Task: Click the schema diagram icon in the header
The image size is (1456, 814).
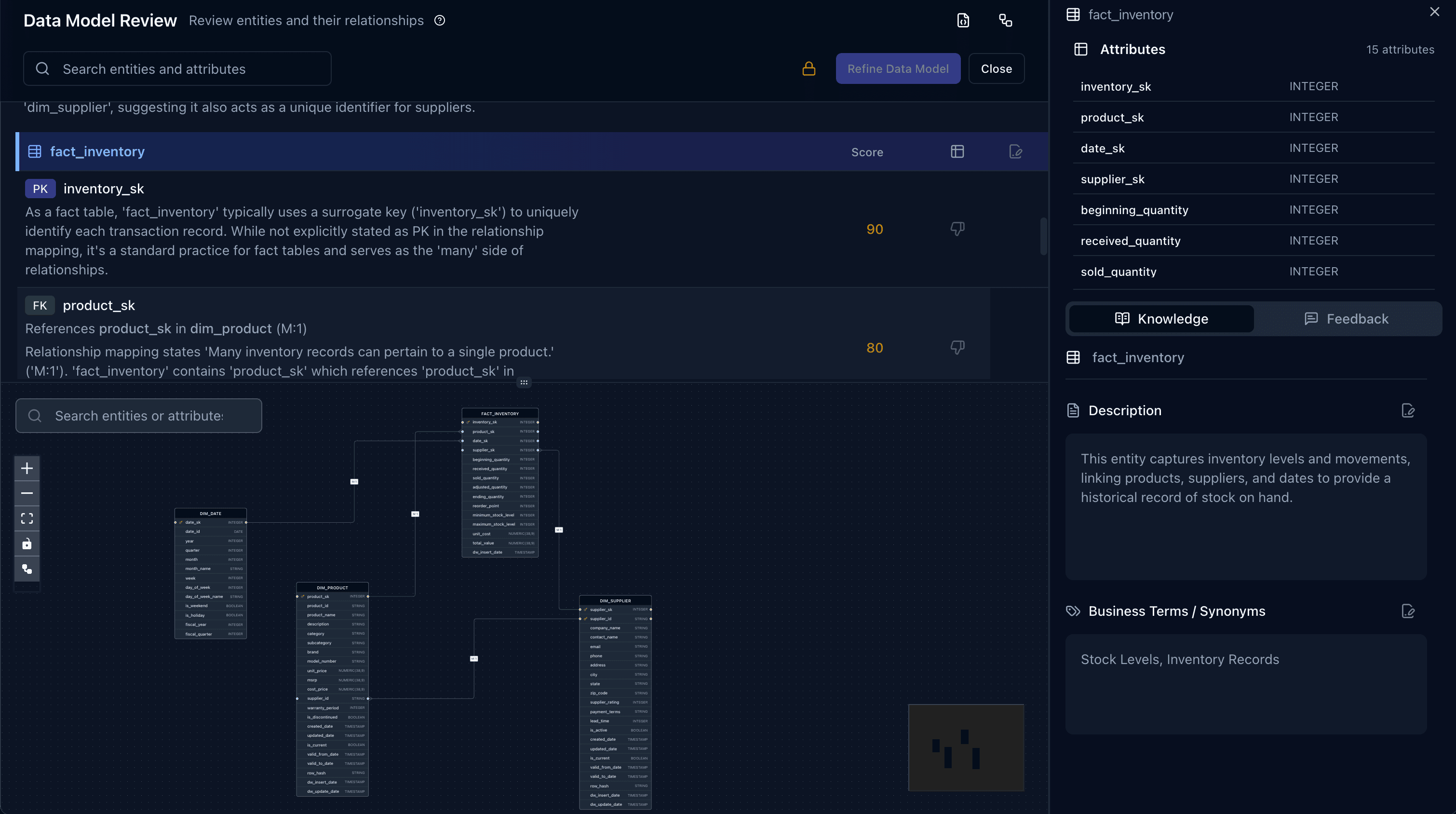Action: [x=1006, y=20]
